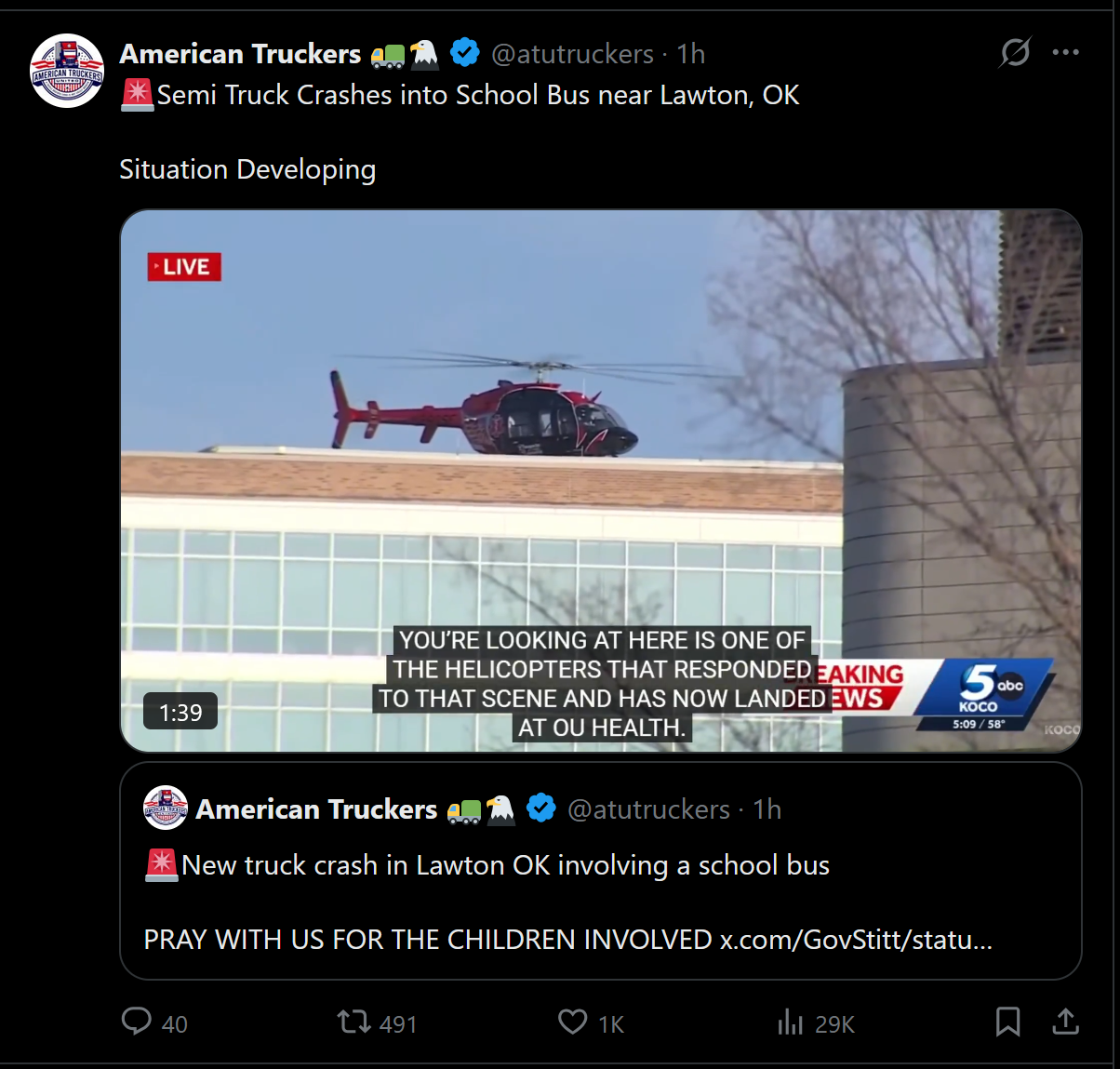1120x1069 pixels.
Task: Click the LIVE badge on video
Action: (x=184, y=267)
